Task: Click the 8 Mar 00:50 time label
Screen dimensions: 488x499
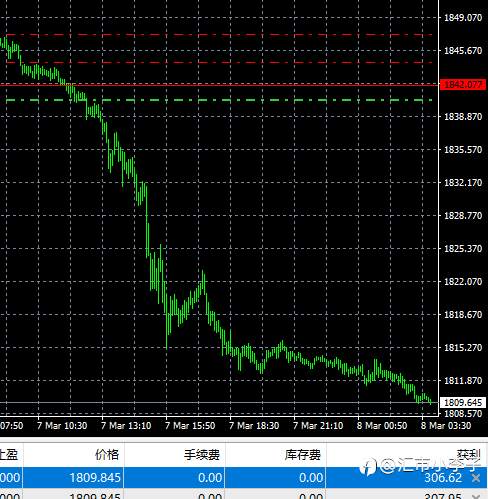Action: [x=382, y=426]
